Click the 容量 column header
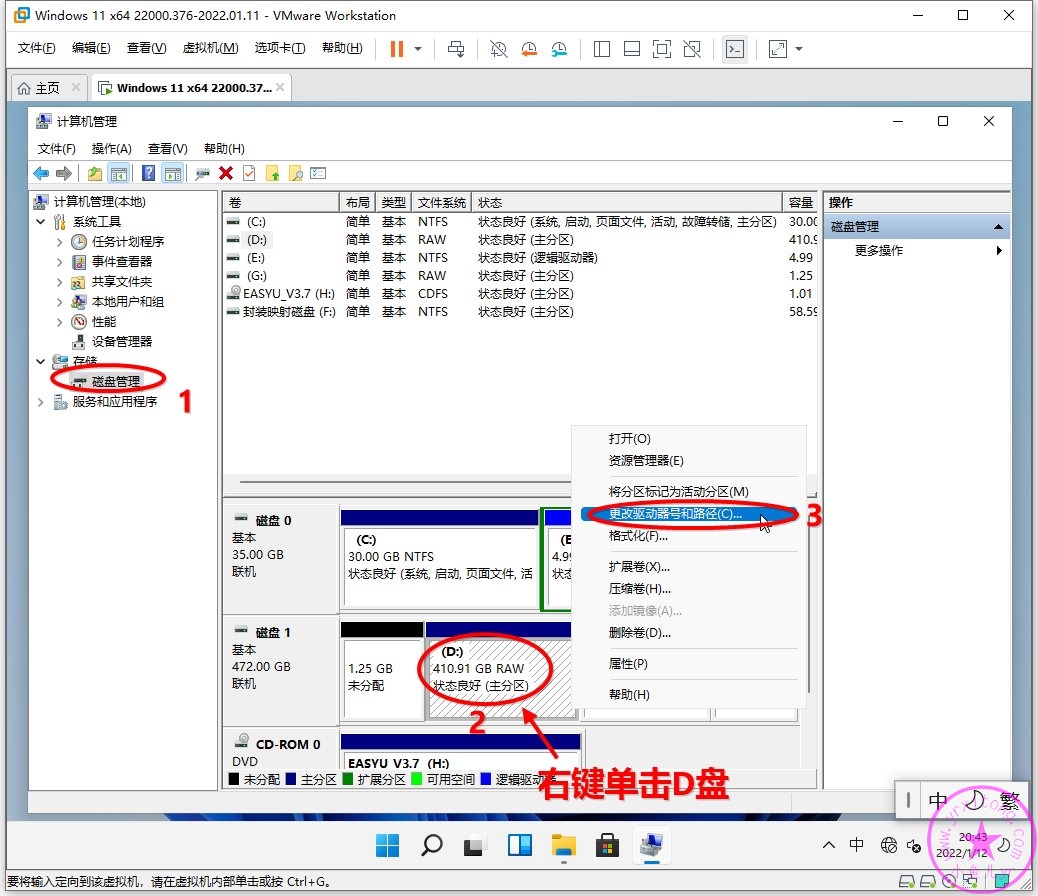The image size is (1038, 896). click(x=800, y=203)
